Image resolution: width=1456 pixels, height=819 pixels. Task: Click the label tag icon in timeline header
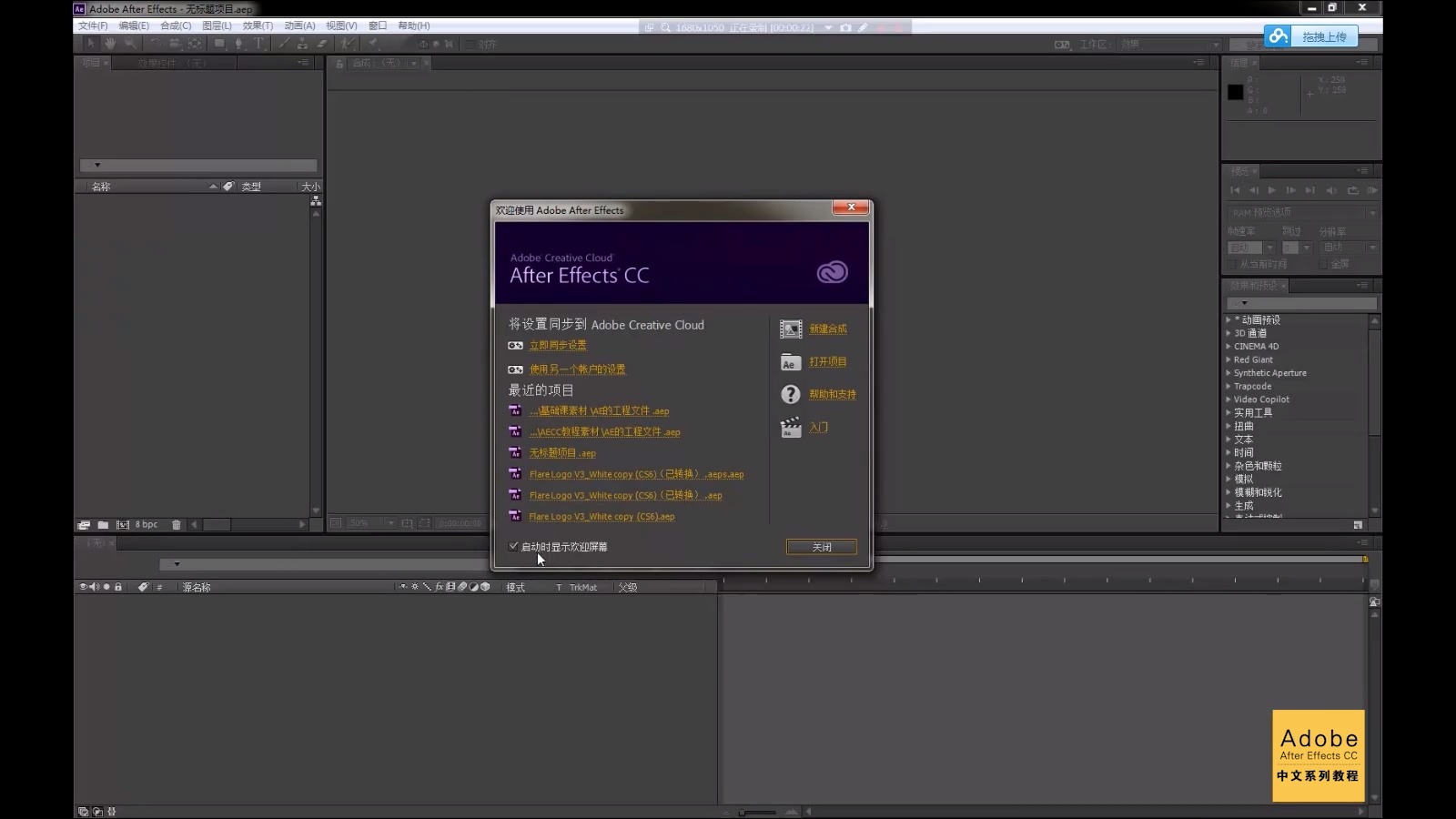[x=143, y=587]
